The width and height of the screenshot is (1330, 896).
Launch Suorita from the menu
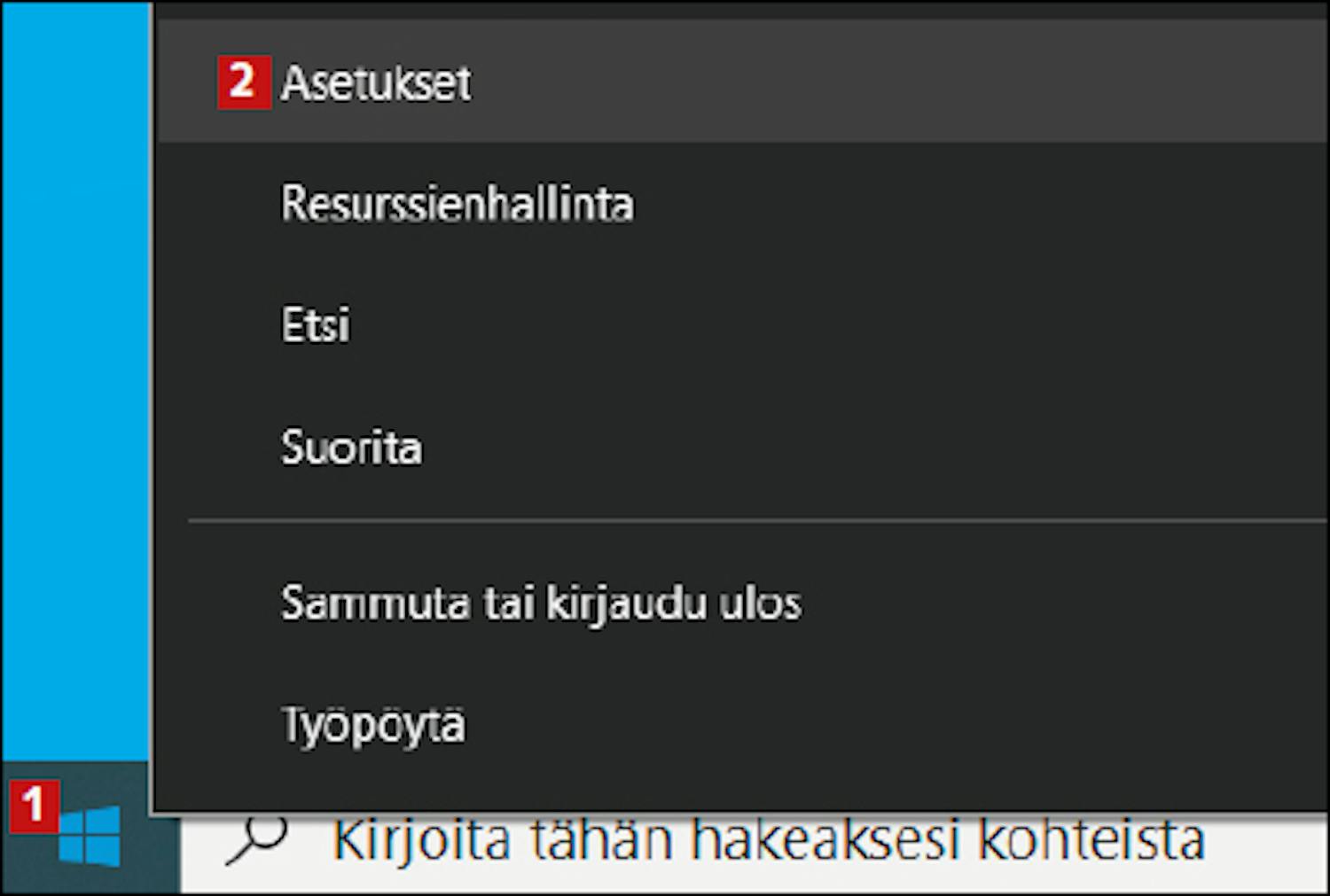coord(743,446)
